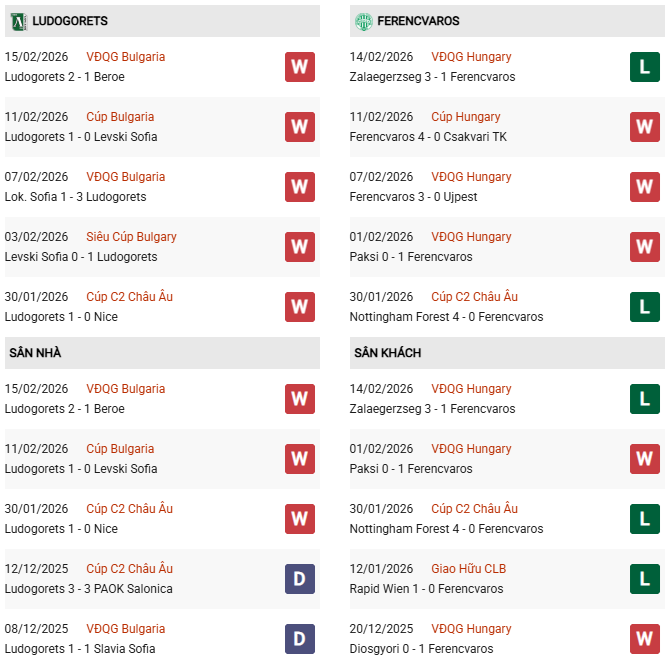Open the Cúp Hungary competition link
Screen dimensions: 670x666
pyautogui.click(x=465, y=117)
